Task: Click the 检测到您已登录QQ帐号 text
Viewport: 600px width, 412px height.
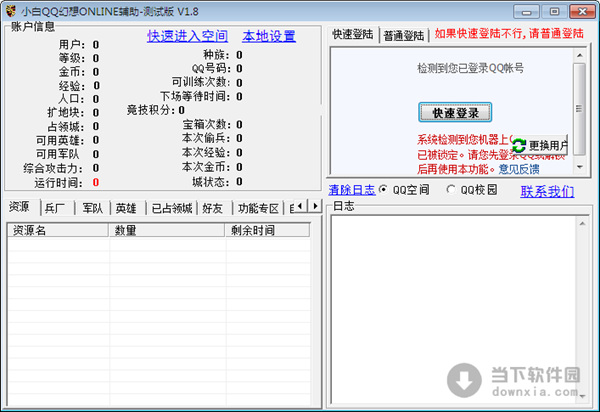Action: 470,68
